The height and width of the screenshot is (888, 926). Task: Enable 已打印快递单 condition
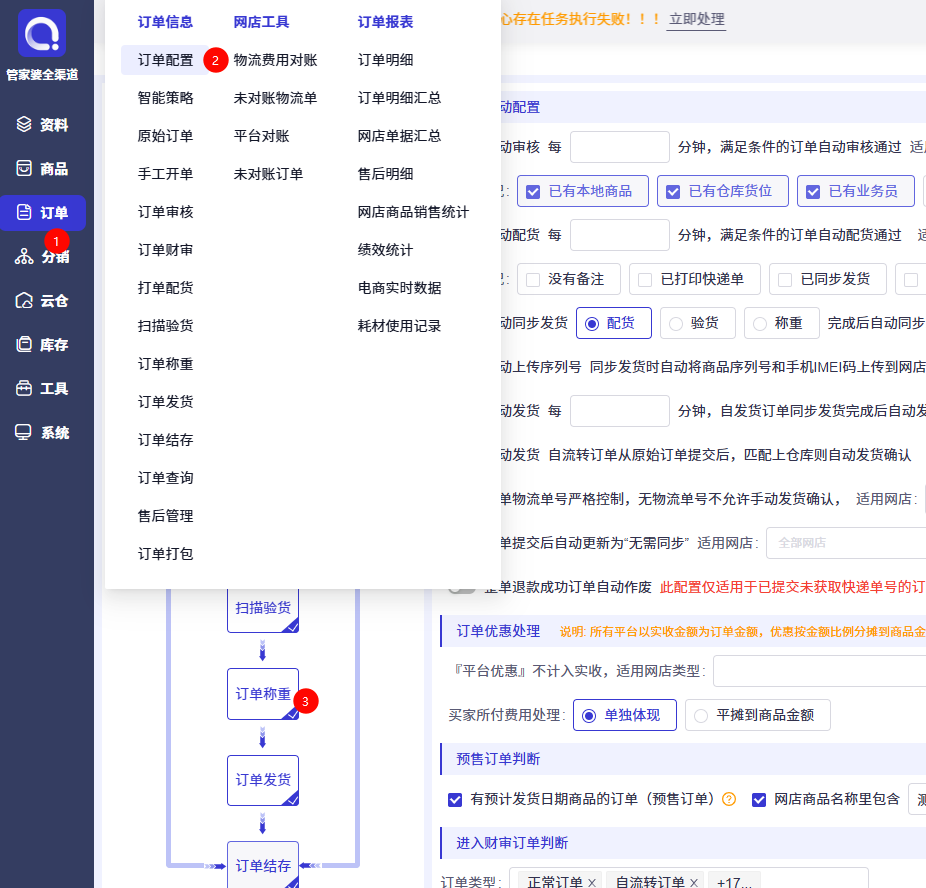pos(694,279)
